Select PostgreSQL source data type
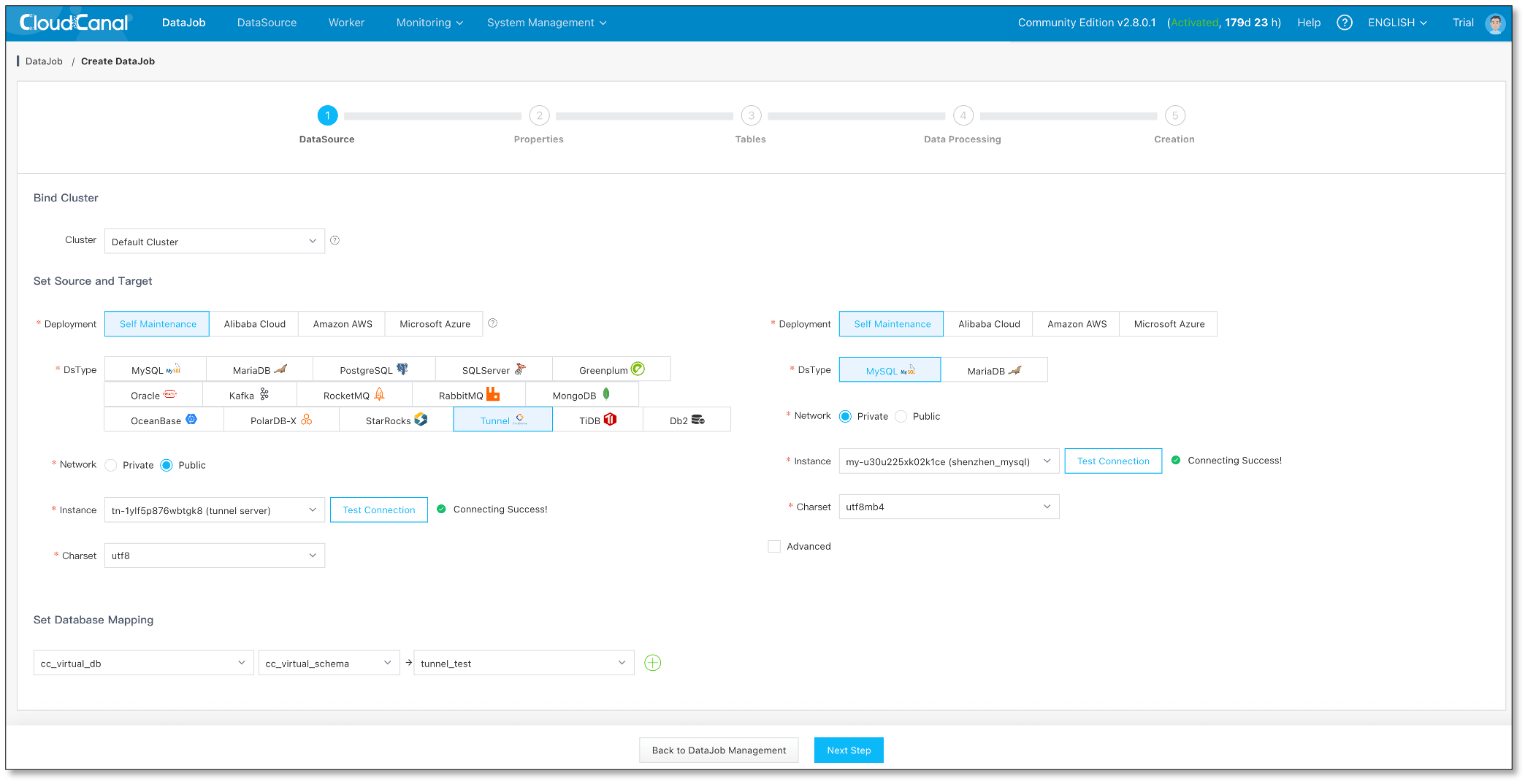Image resolution: width=1525 pixels, height=784 pixels. tap(373, 370)
